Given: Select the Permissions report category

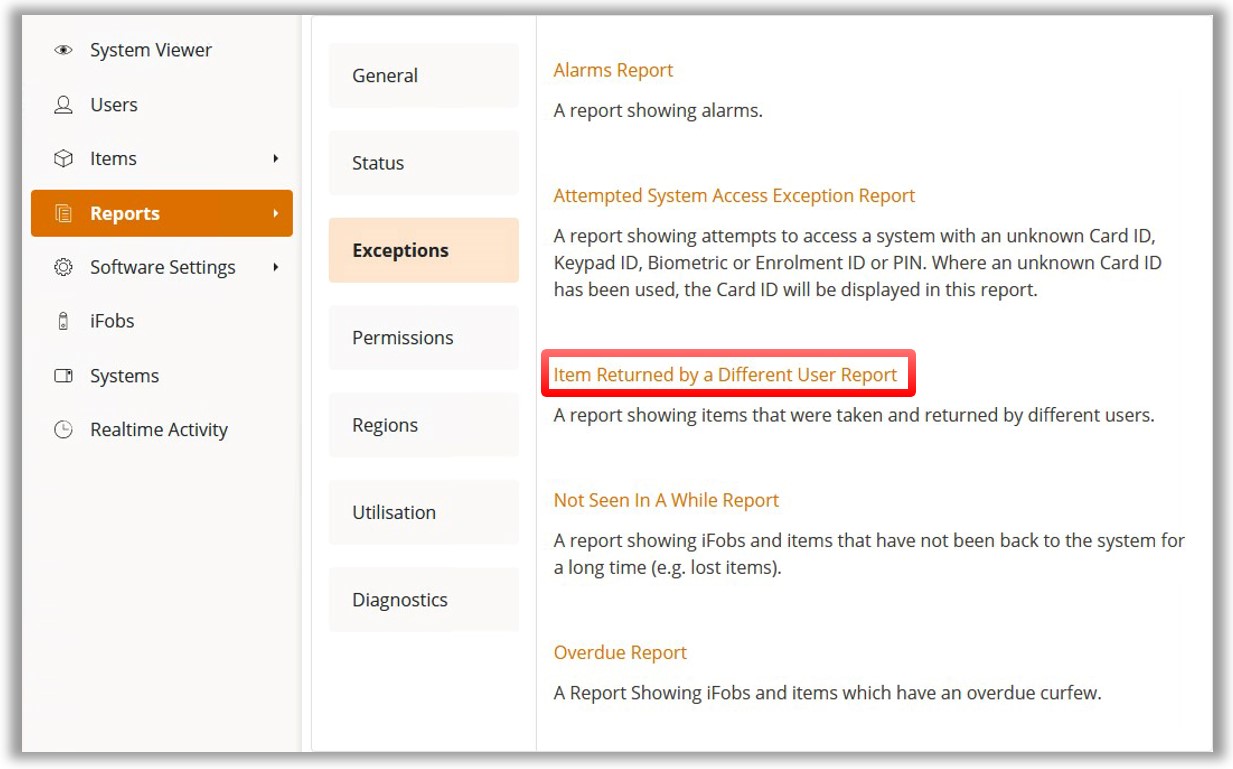Looking at the screenshot, I should 423,338.
